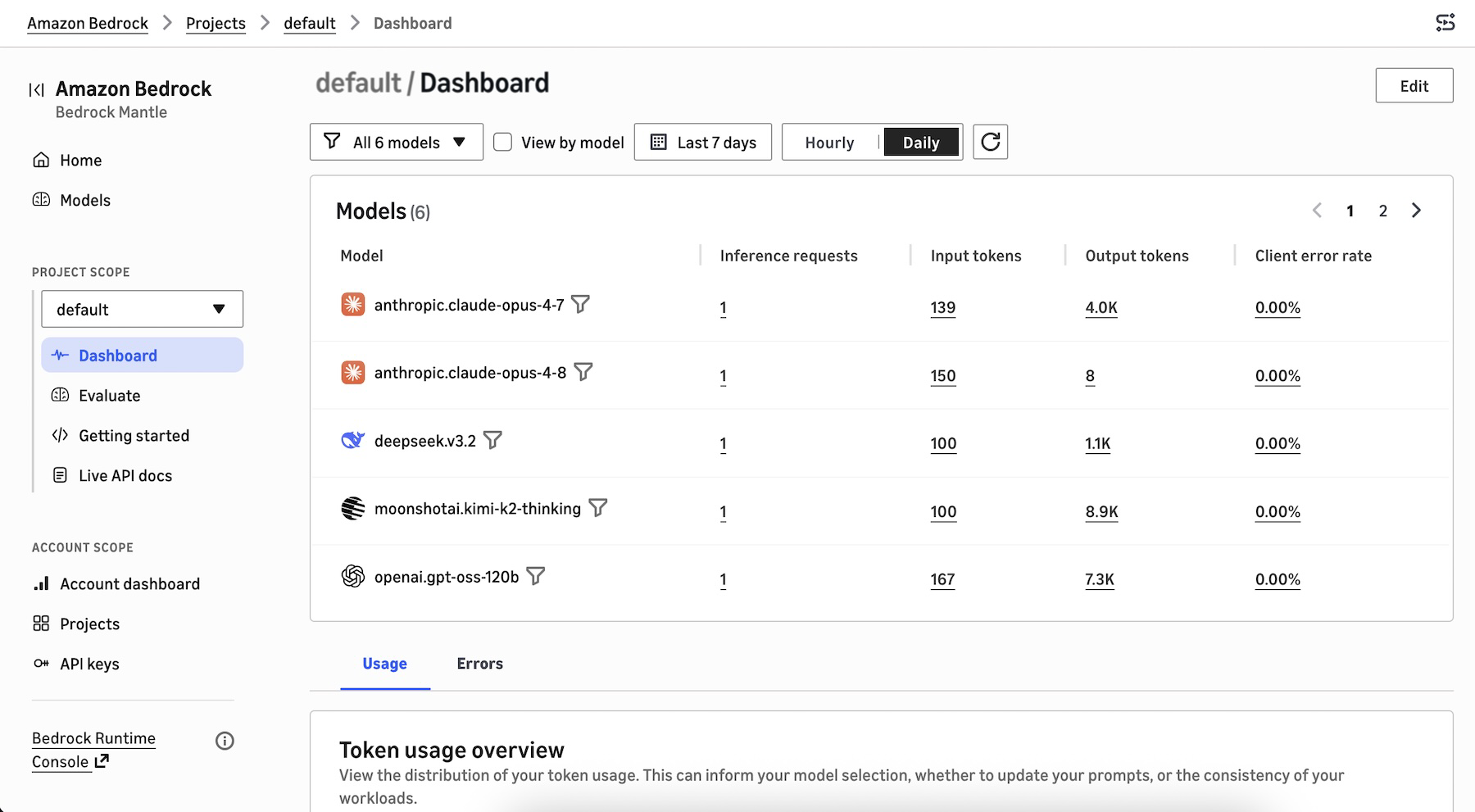Screen dimensions: 1475x812
Task: Filter by anthropic.claude-opus-4-8 funnel icon
Action: [x=583, y=372]
